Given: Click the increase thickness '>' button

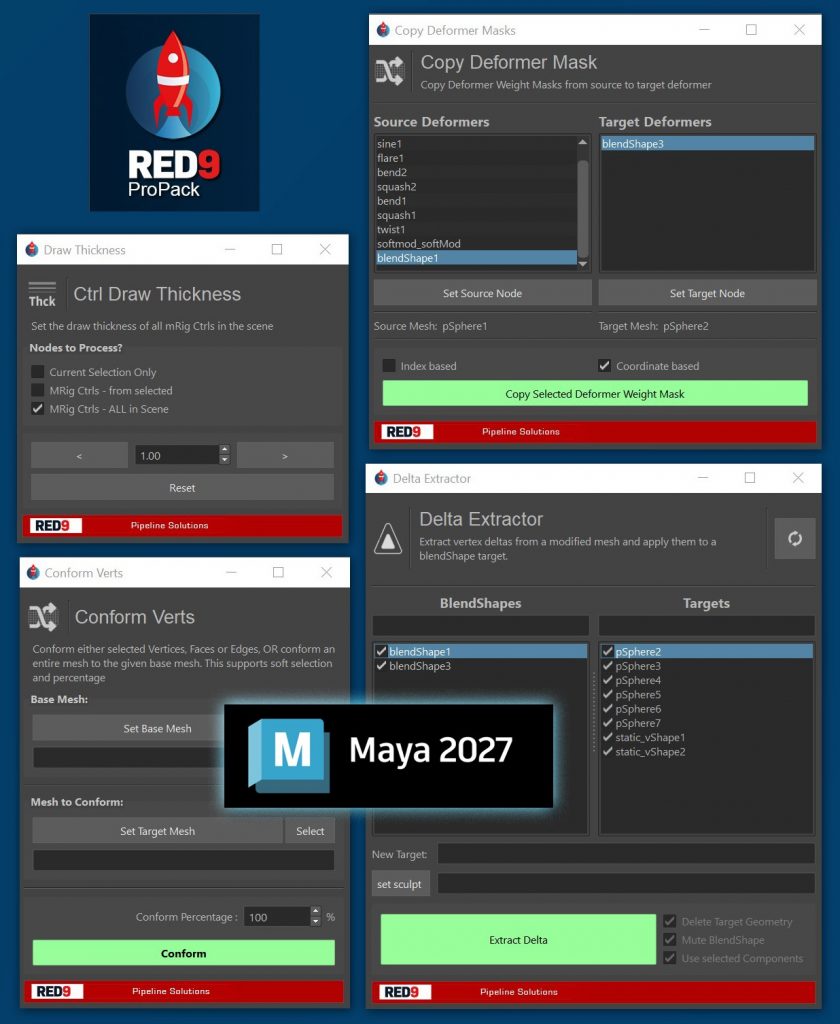Looking at the screenshot, I should click(x=285, y=456).
